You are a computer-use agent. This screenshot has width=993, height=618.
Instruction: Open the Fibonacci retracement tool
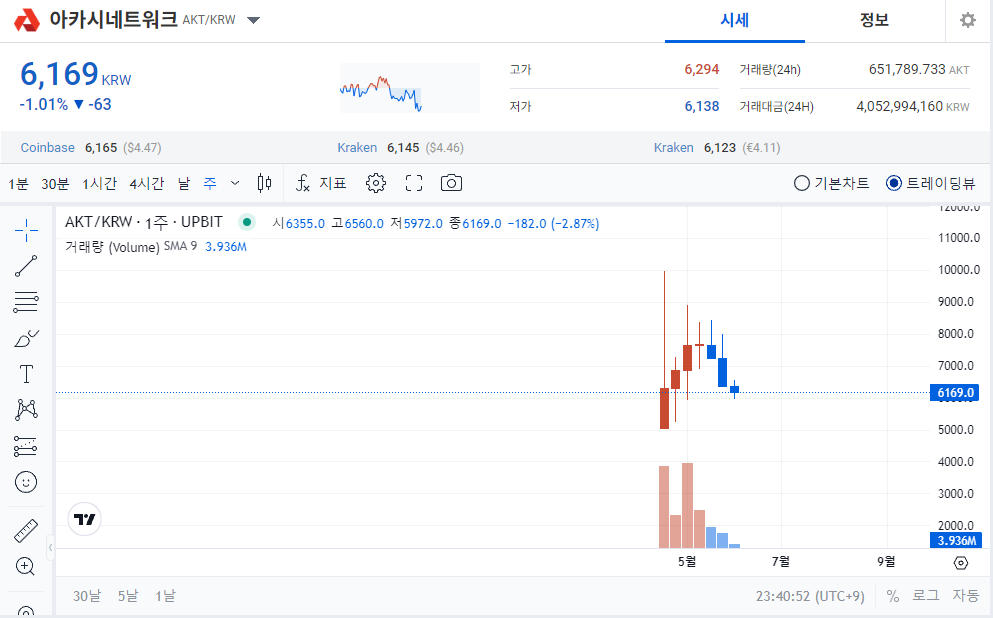26,303
